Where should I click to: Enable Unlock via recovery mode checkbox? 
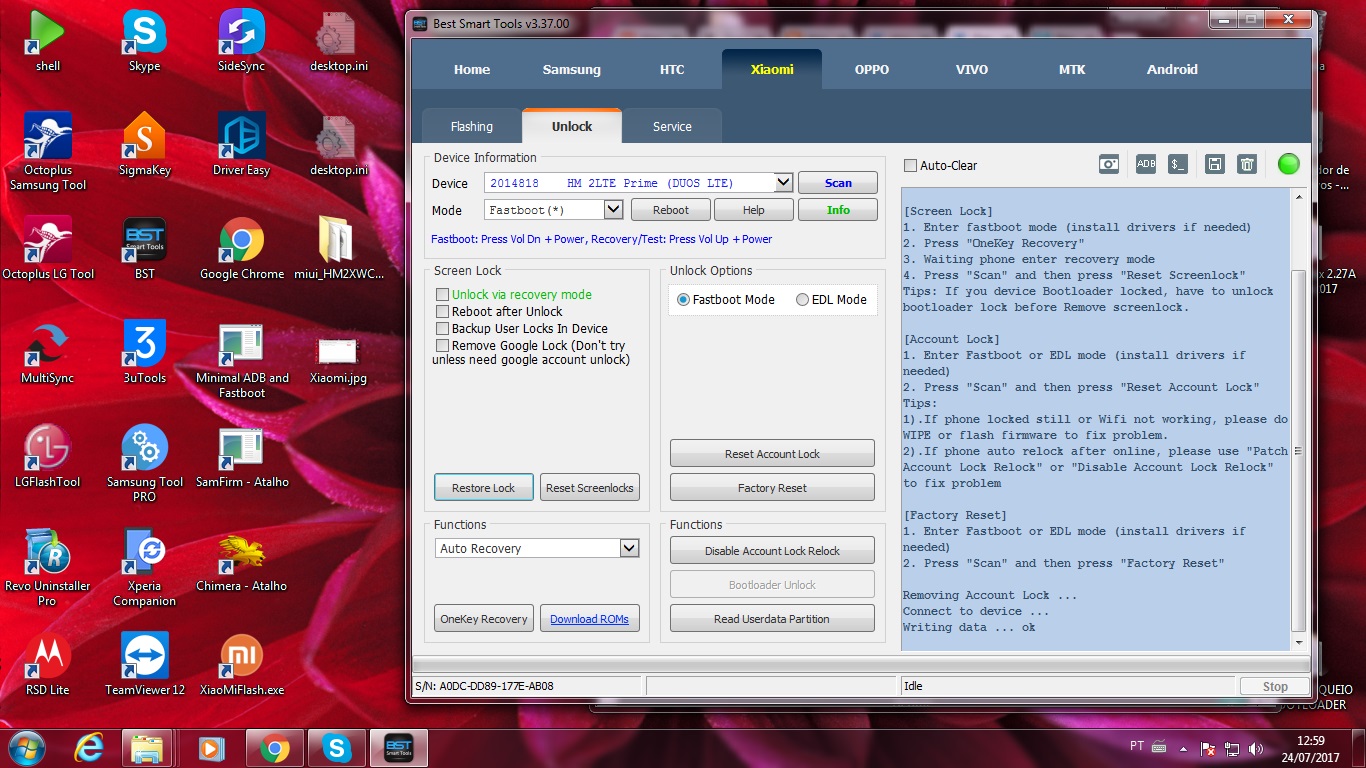(442, 295)
